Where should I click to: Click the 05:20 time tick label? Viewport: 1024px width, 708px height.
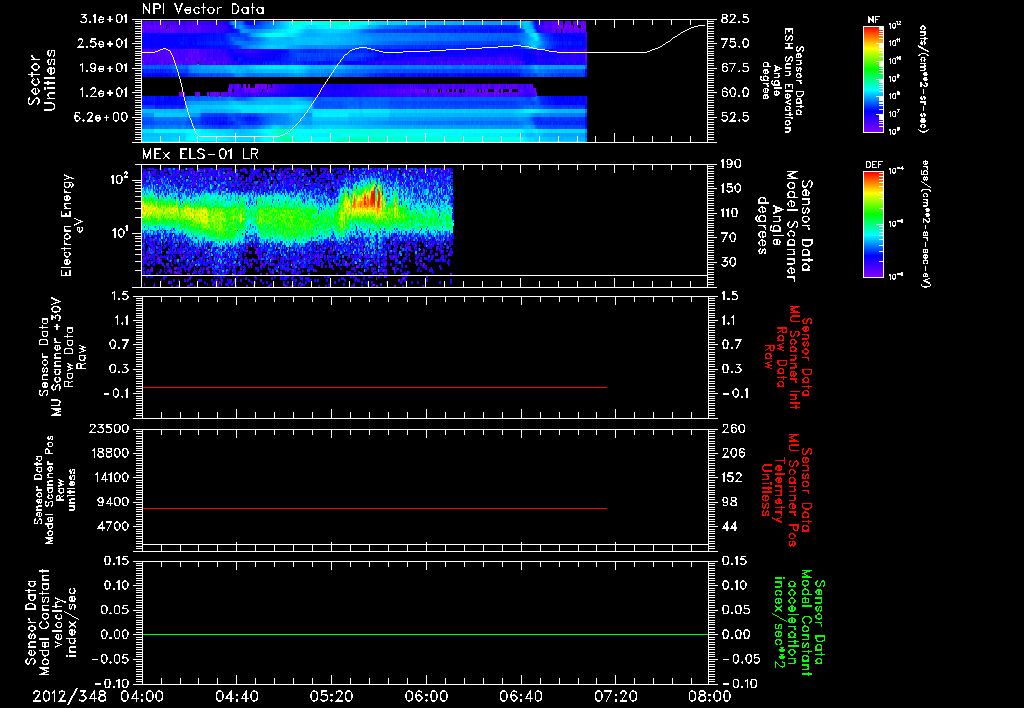pos(331,696)
